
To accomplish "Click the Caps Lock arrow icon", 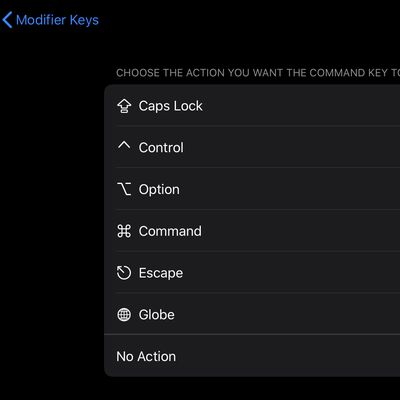I will click(x=124, y=106).
